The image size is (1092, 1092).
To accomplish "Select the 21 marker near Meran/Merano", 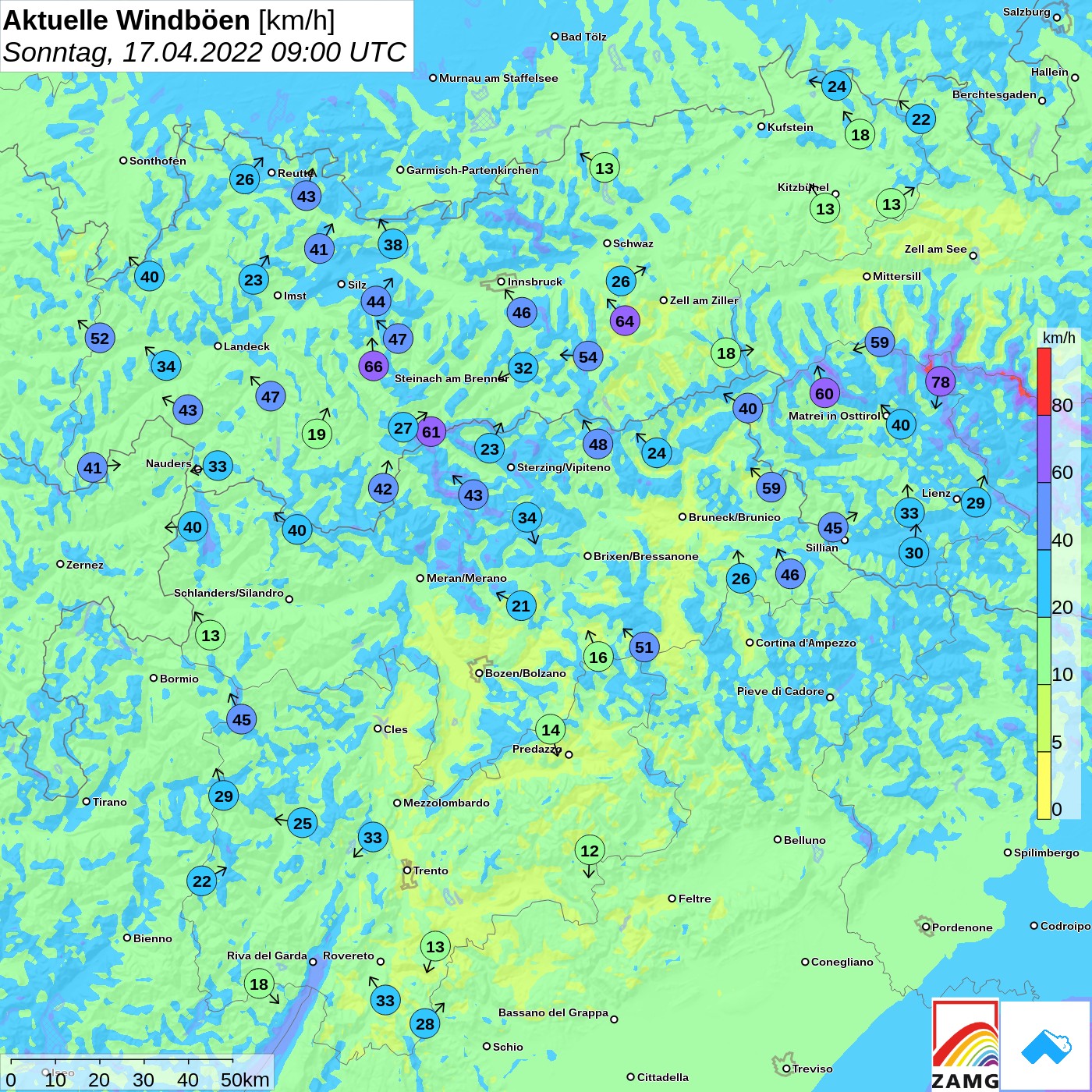I will point(521,605).
